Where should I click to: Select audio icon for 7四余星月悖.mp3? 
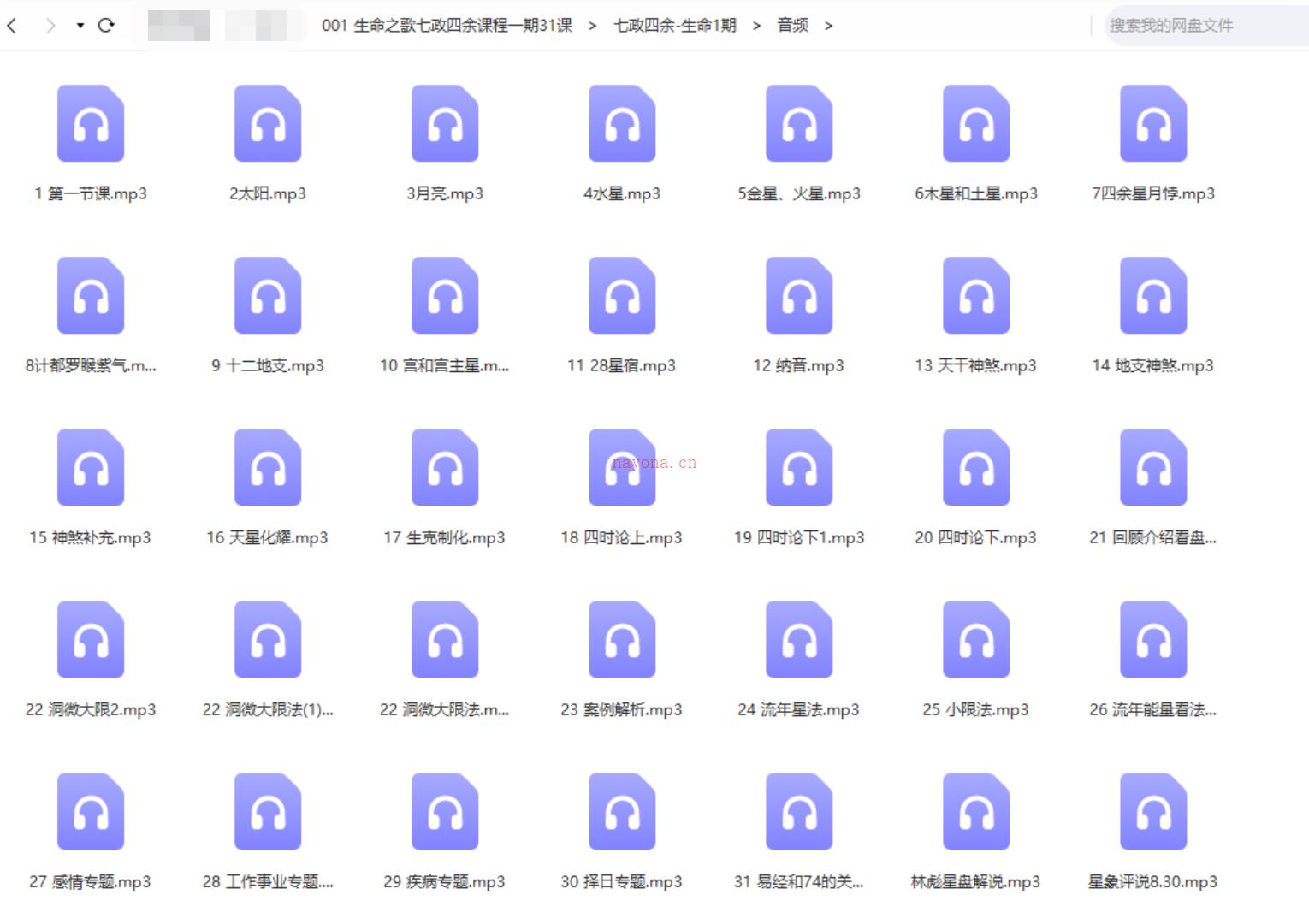(x=1153, y=123)
